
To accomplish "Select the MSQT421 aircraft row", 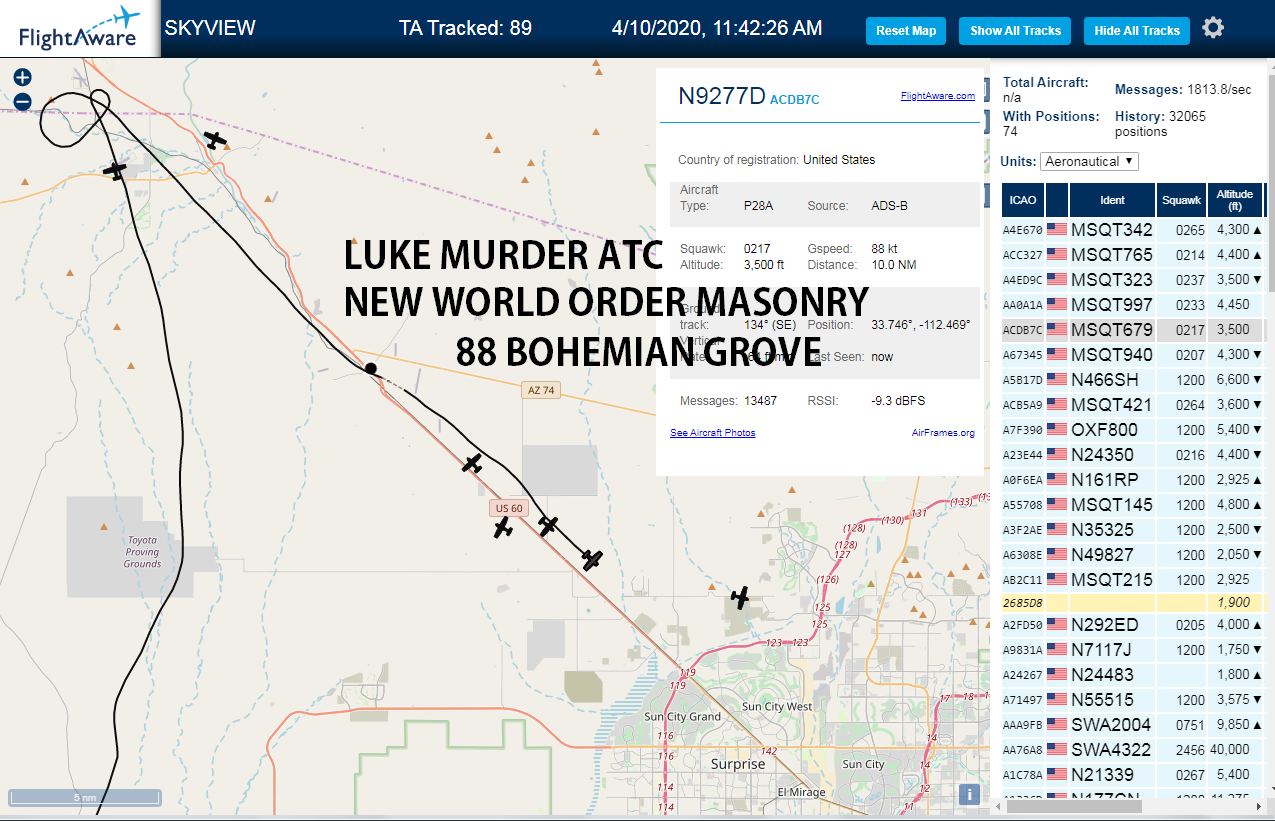I will click(x=1133, y=405).
